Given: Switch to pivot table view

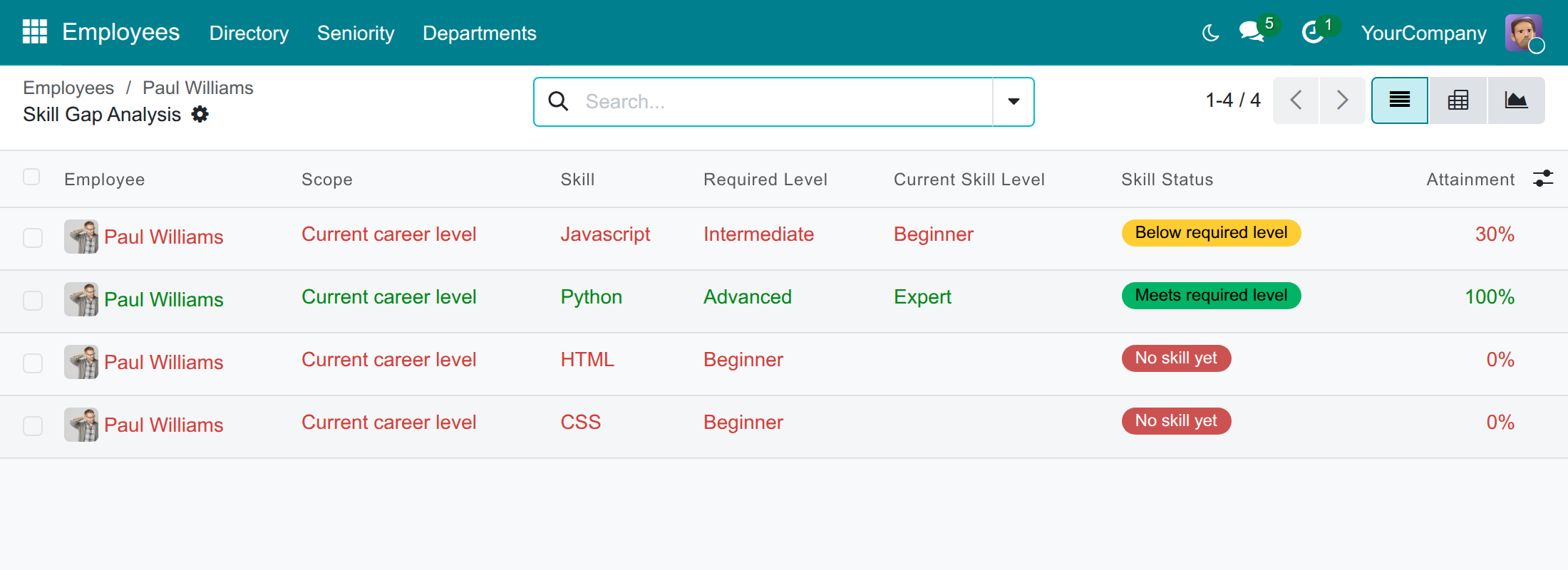Looking at the screenshot, I should (1458, 100).
